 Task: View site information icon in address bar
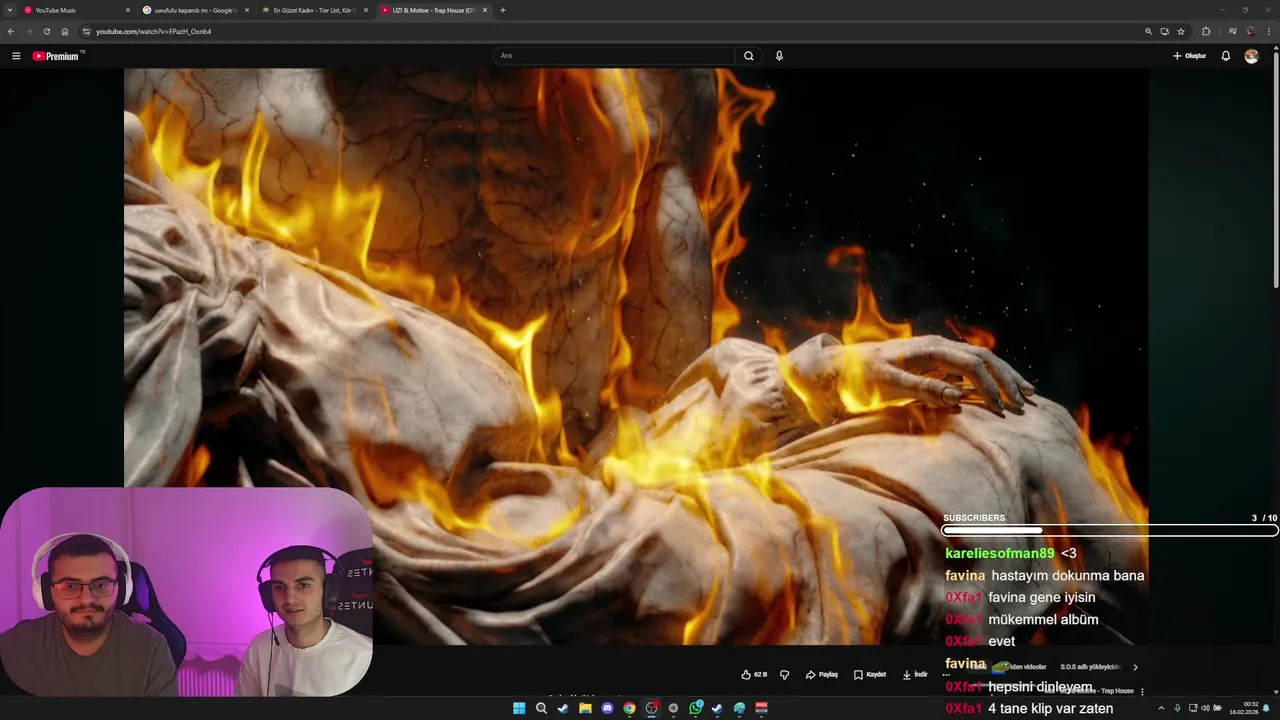click(87, 31)
